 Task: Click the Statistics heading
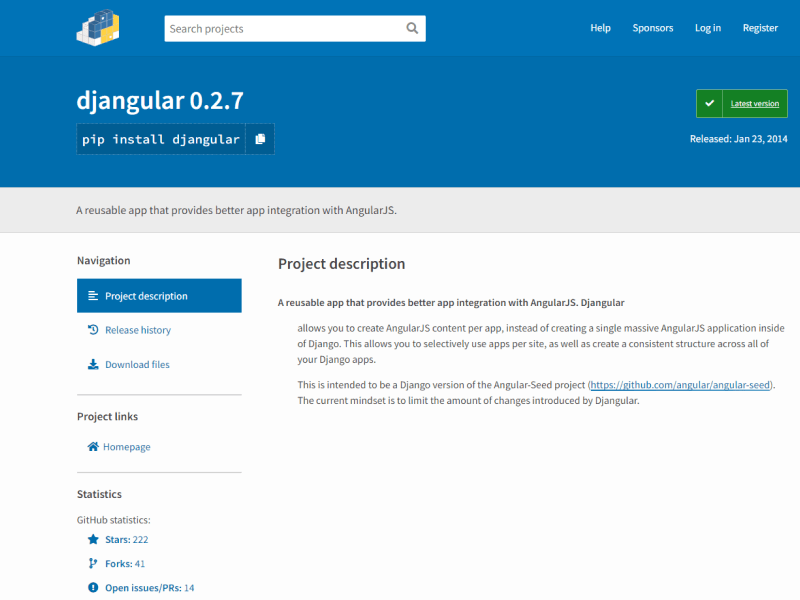(99, 494)
